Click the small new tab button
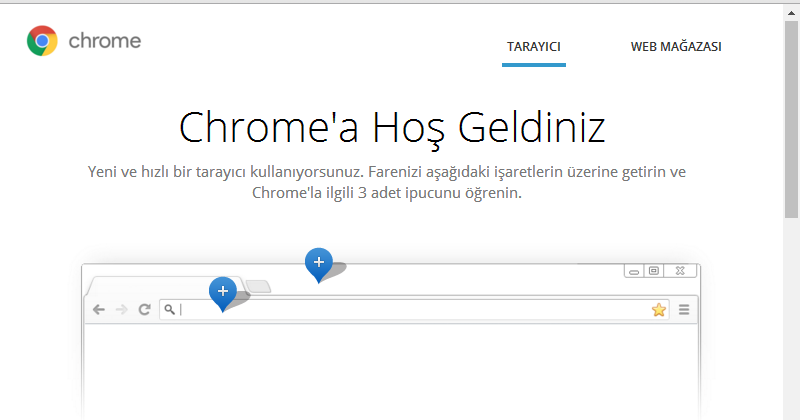The height and width of the screenshot is (420, 800). click(x=258, y=287)
